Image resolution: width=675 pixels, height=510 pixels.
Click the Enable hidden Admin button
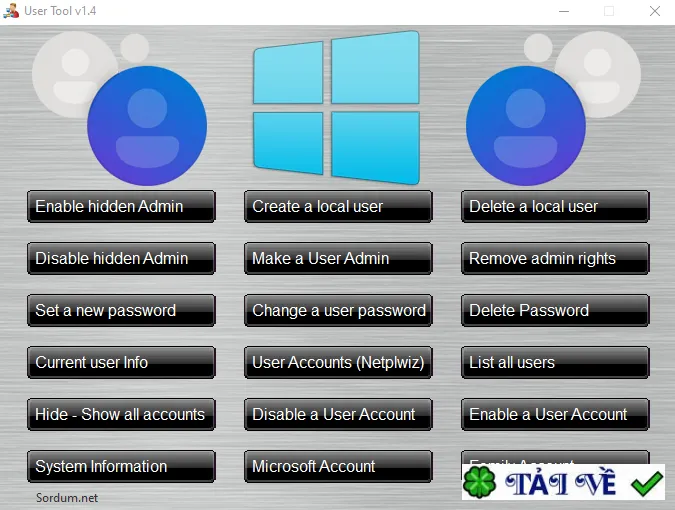pyautogui.click(x=121, y=207)
